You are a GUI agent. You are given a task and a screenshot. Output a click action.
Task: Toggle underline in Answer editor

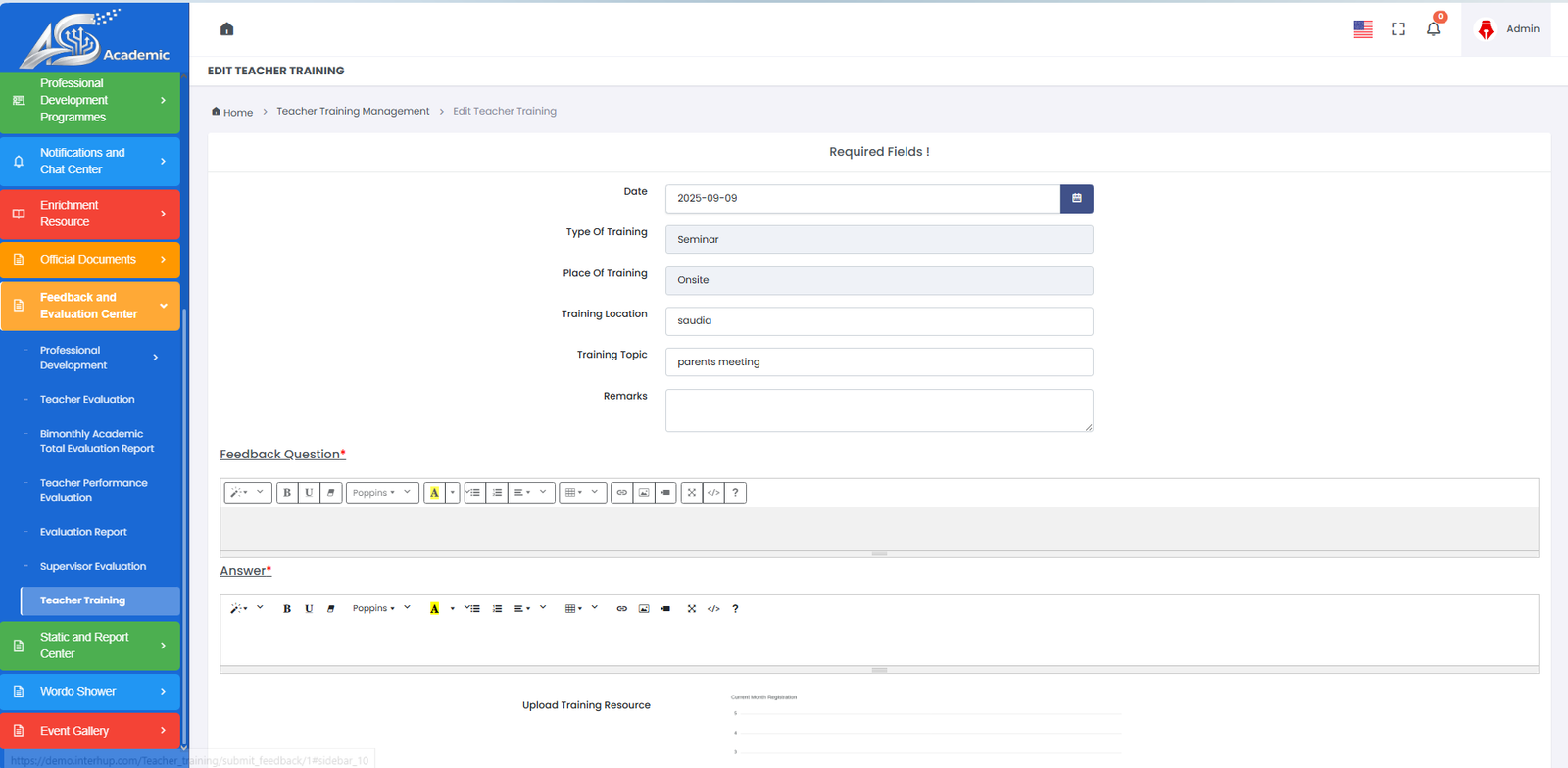pos(309,609)
